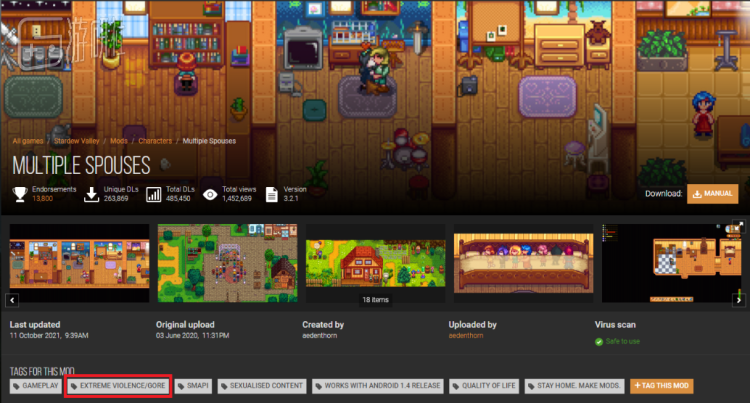This screenshot has height=403, width=750.
Task: Open the Characters category breadcrumb
Action: click(x=155, y=141)
